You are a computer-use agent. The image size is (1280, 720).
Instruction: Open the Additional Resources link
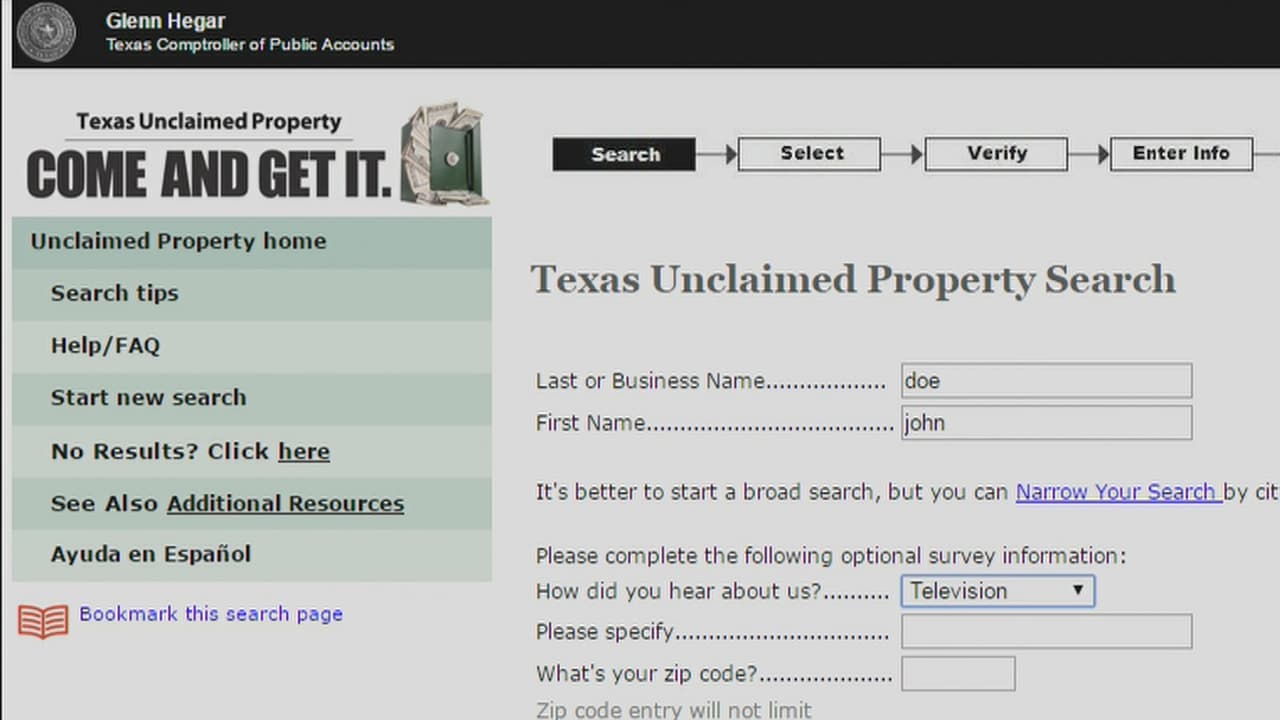click(x=285, y=503)
